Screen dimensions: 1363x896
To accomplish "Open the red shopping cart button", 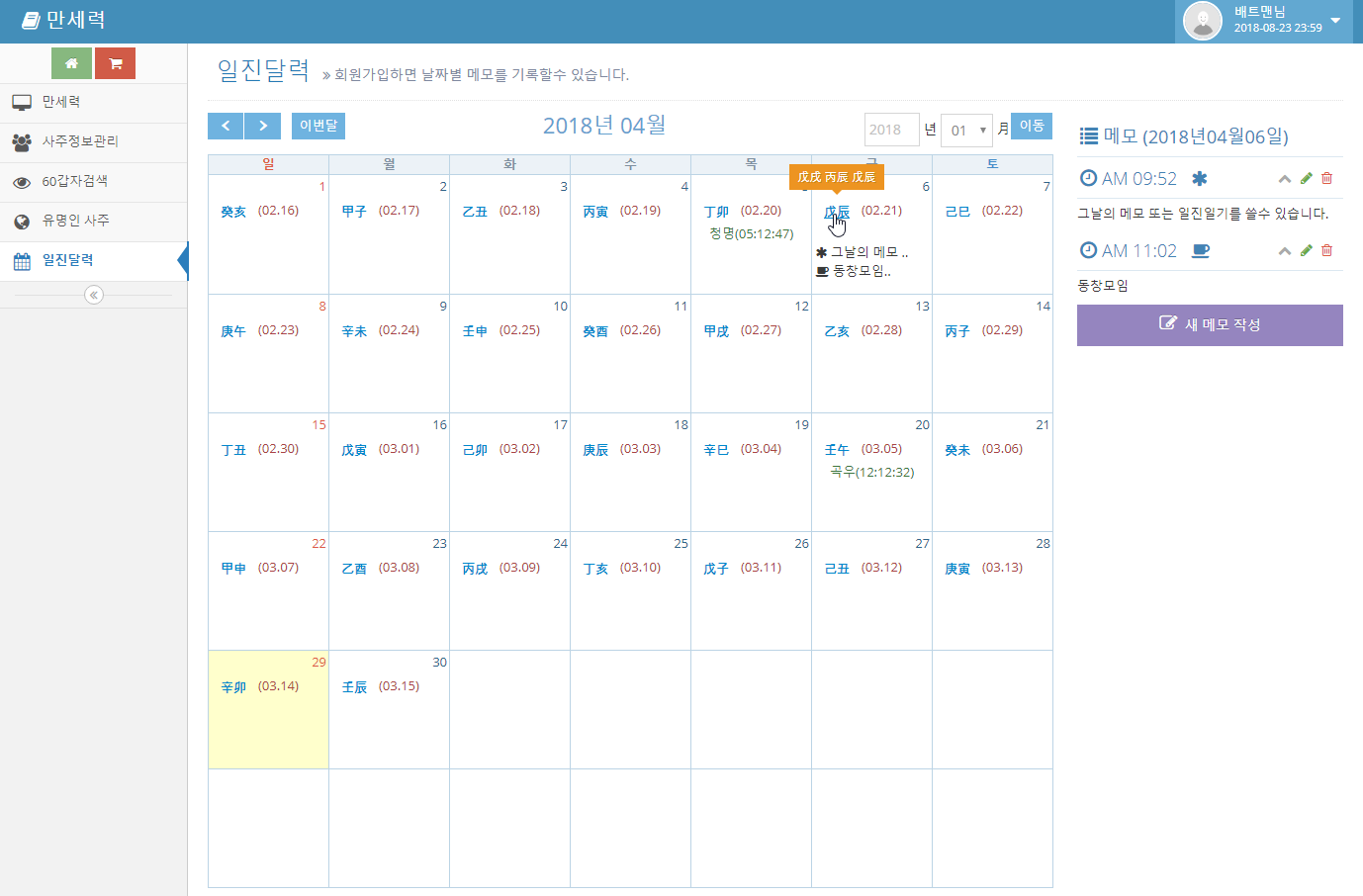I will click(115, 63).
